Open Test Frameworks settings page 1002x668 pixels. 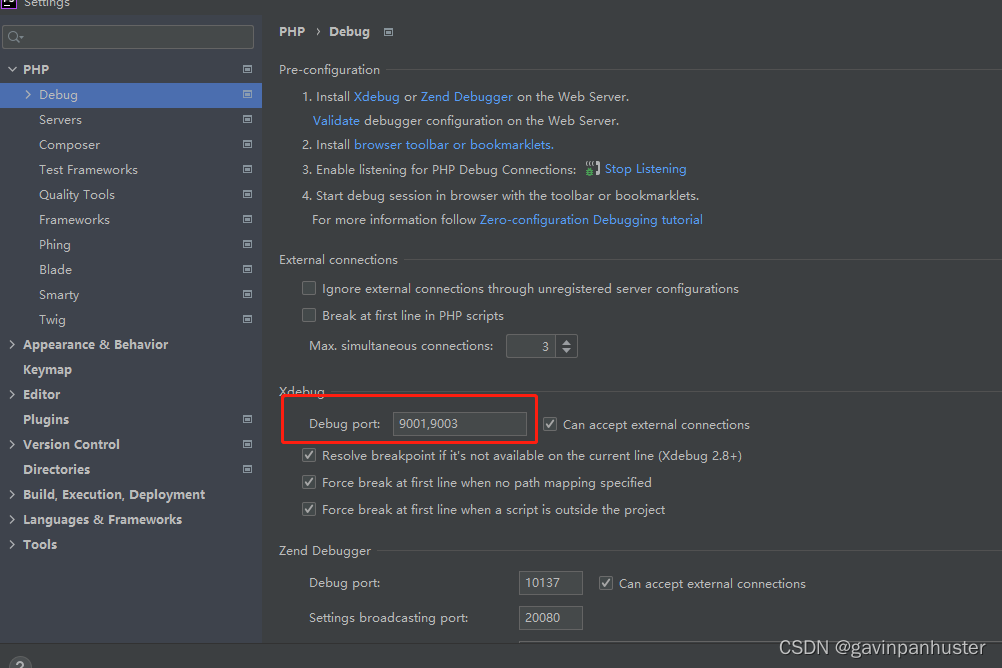(x=88, y=169)
